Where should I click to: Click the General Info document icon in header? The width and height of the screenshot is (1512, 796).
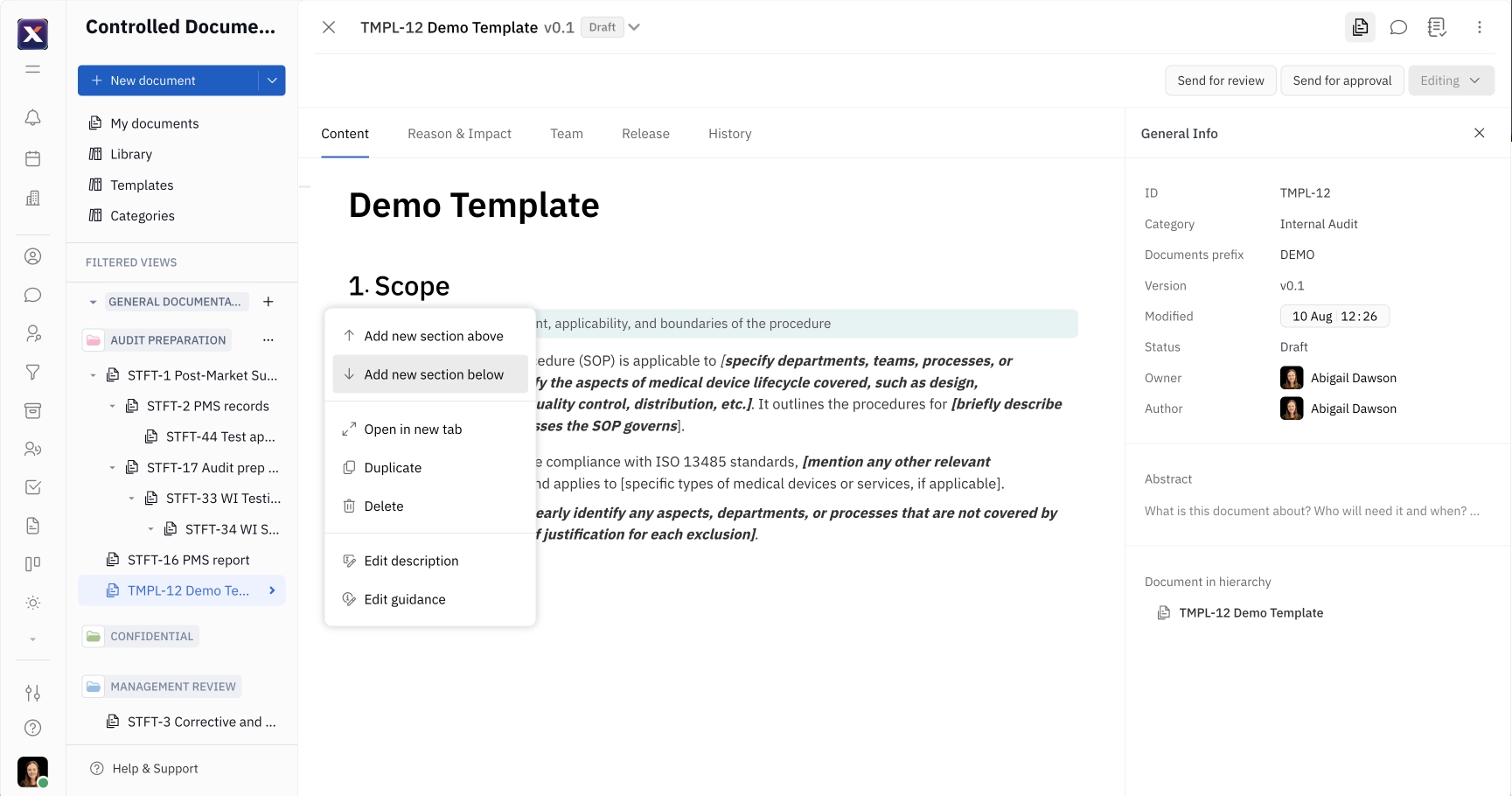(x=1360, y=27)
